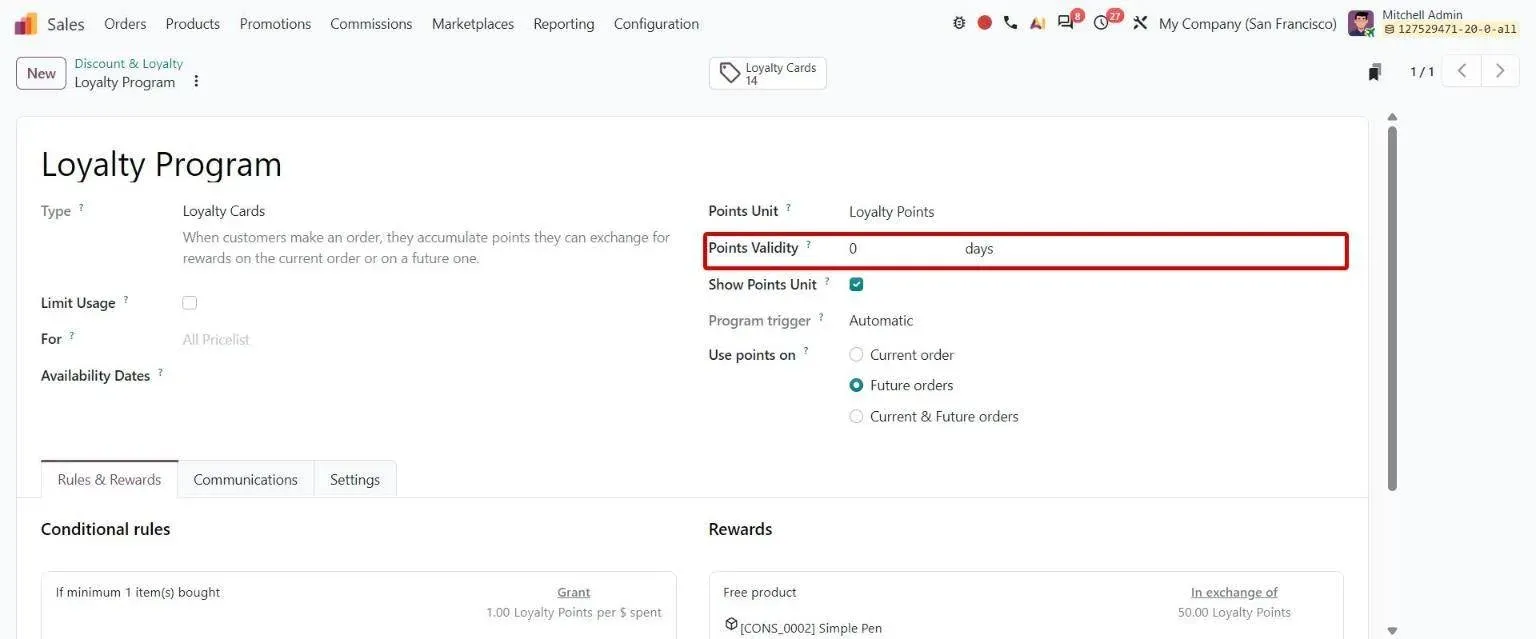Go to previous record arrow
Image resolution: width=1536 pixels, height=639 pixels.
[1462, 71]
